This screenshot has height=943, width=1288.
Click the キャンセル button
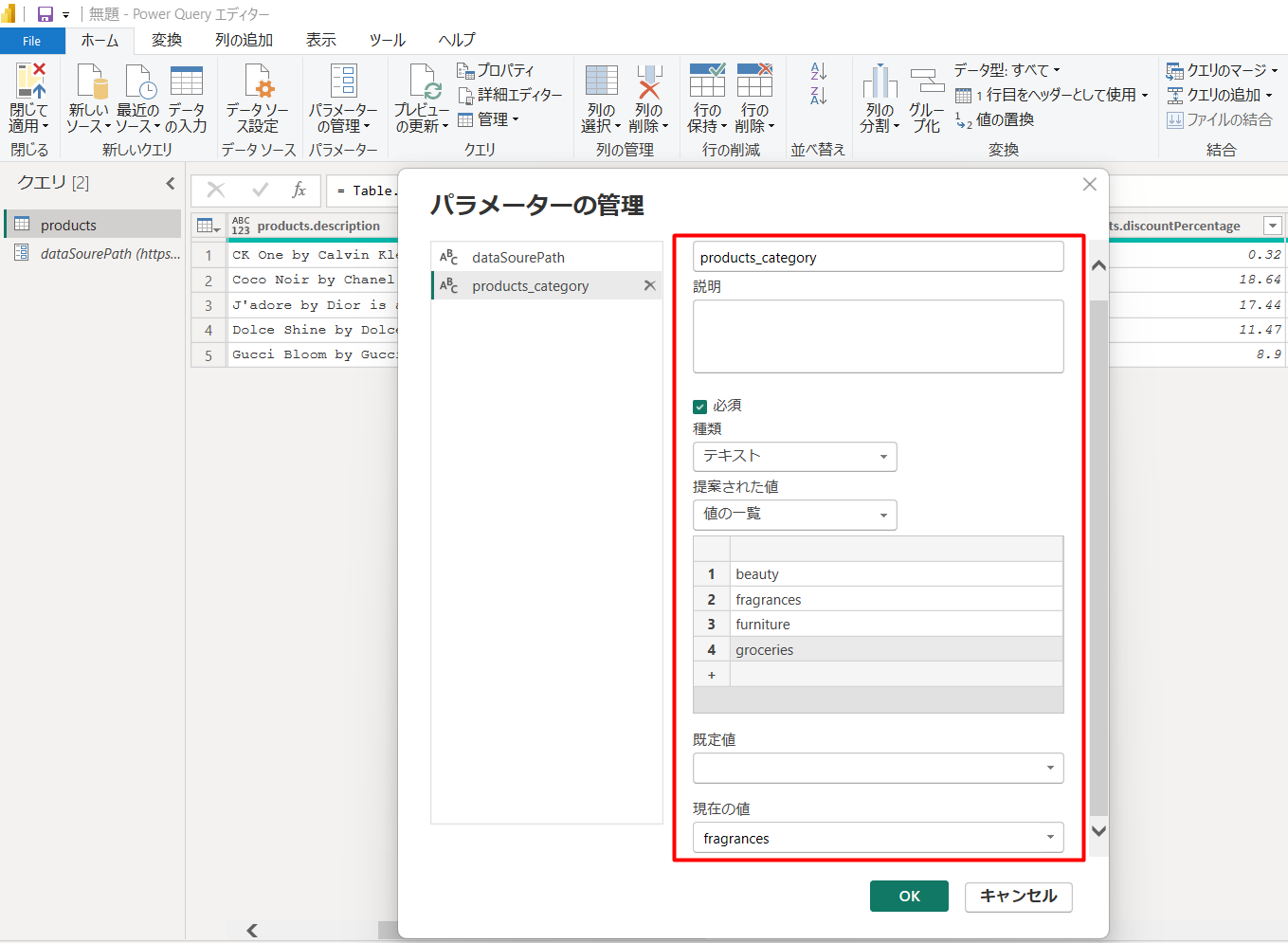pyautogui.click(x=1018, y=896)
